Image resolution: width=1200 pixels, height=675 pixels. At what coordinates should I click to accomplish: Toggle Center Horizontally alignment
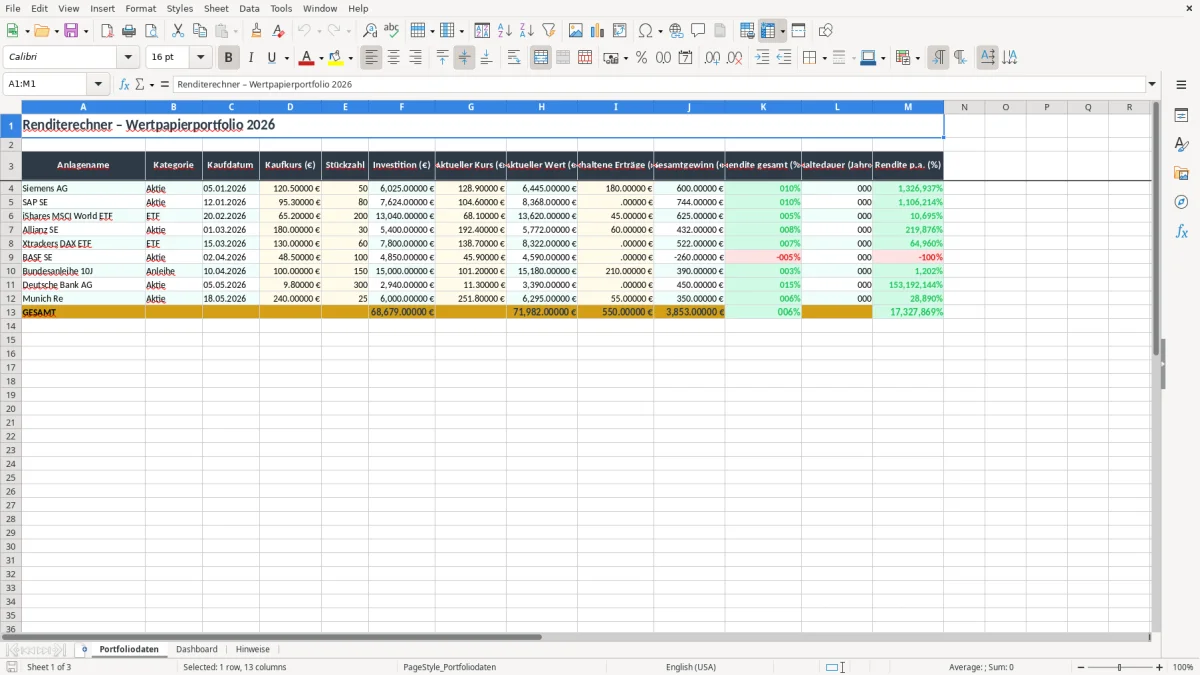[393, 58]
